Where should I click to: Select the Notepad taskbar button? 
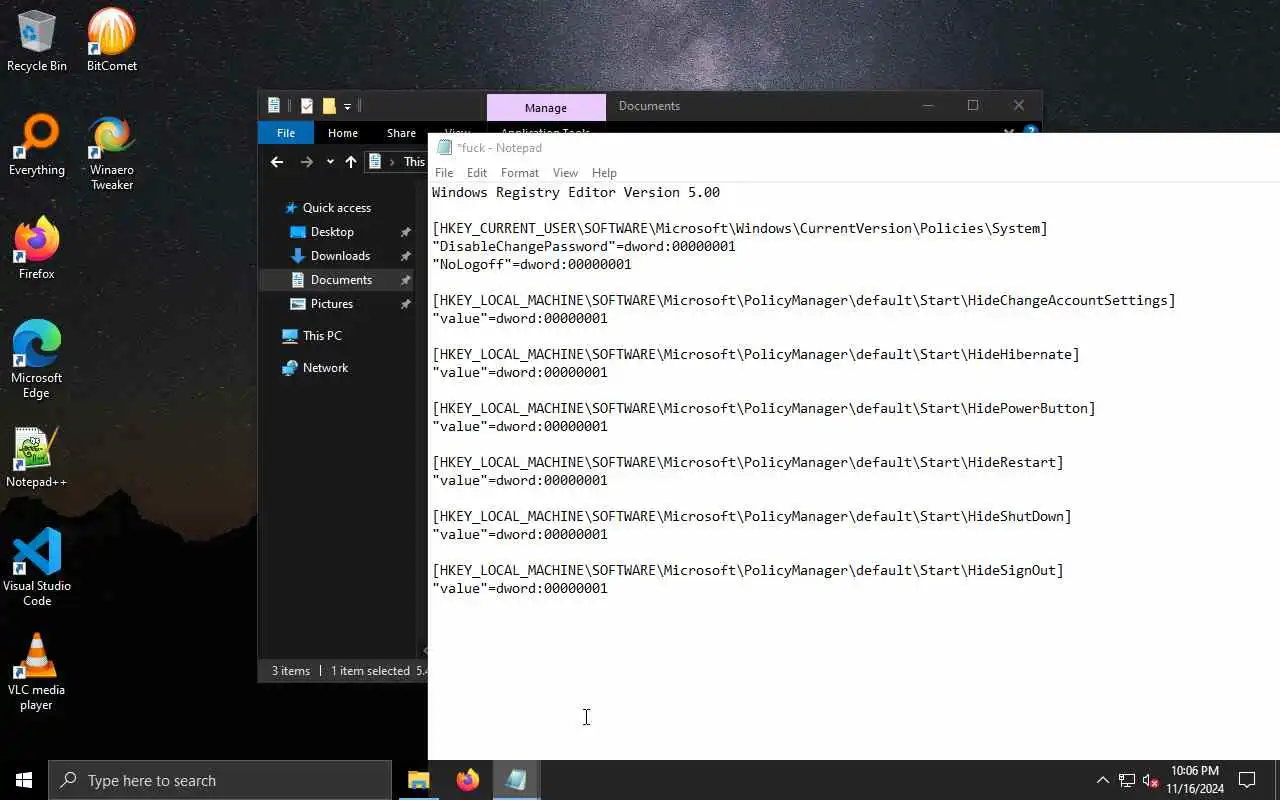pos(516,780)
